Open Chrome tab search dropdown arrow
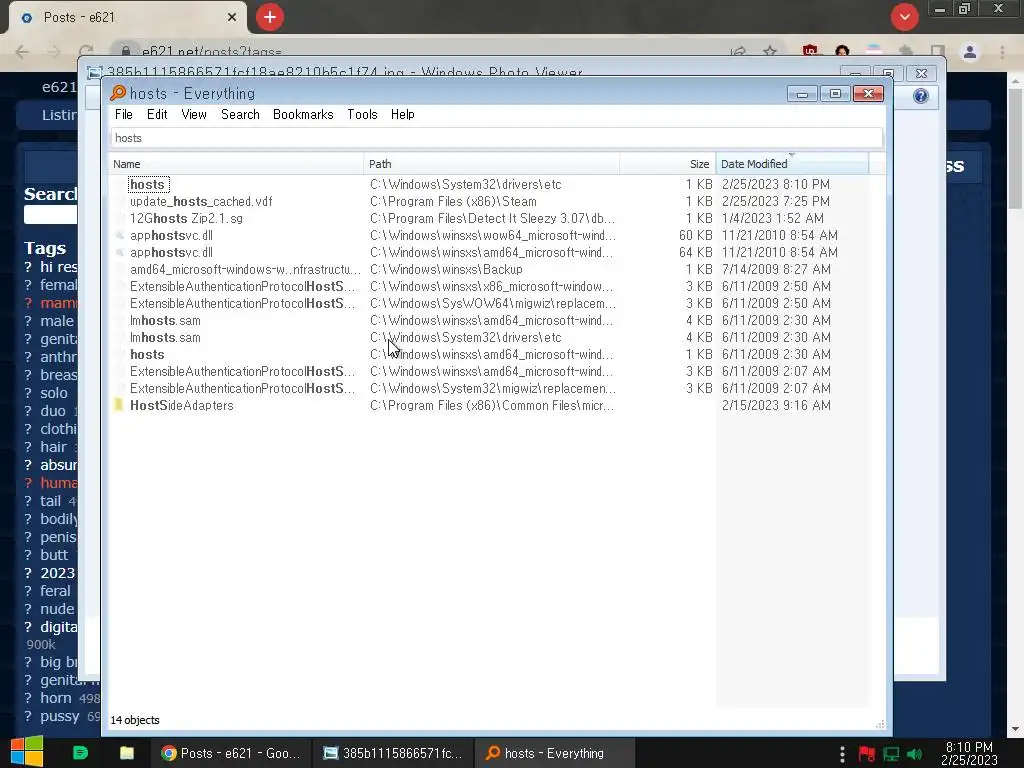Screen dimensions: 1024x768 (x=904, y=17)
